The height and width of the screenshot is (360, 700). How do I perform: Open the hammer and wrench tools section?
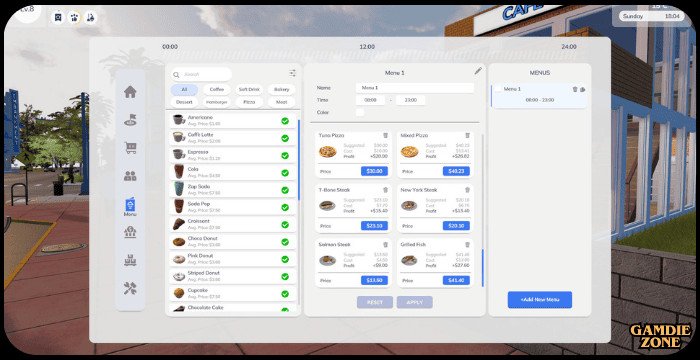[x=130, y=289]
